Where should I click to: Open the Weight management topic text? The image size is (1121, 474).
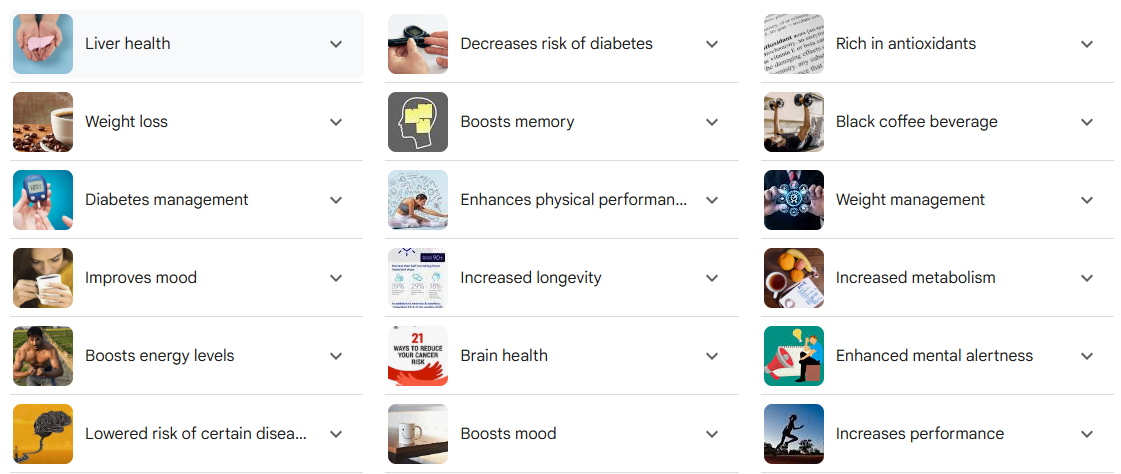pyautogui.click(x=910, y=200)
